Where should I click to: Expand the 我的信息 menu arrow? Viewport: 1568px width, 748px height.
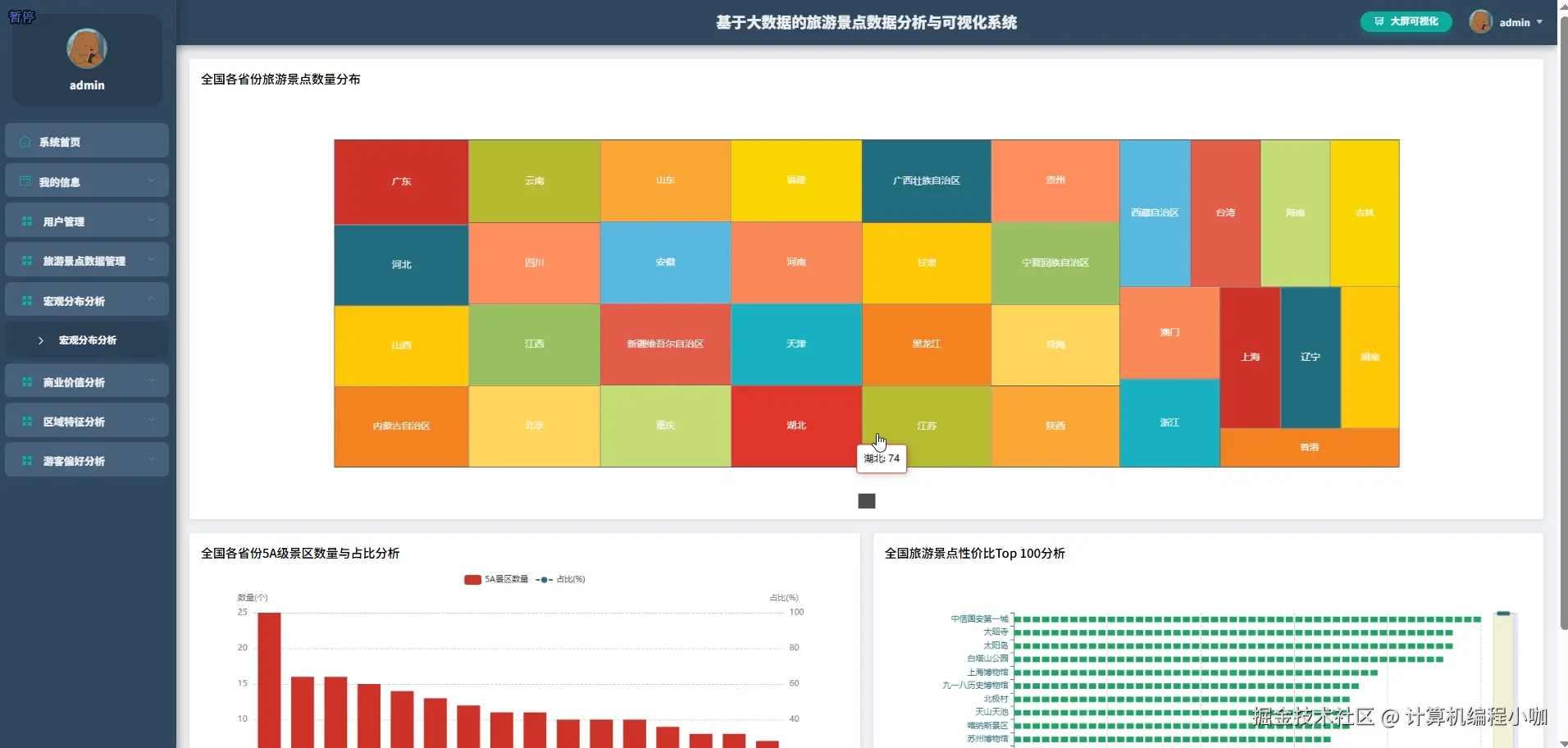pos(151,180)
